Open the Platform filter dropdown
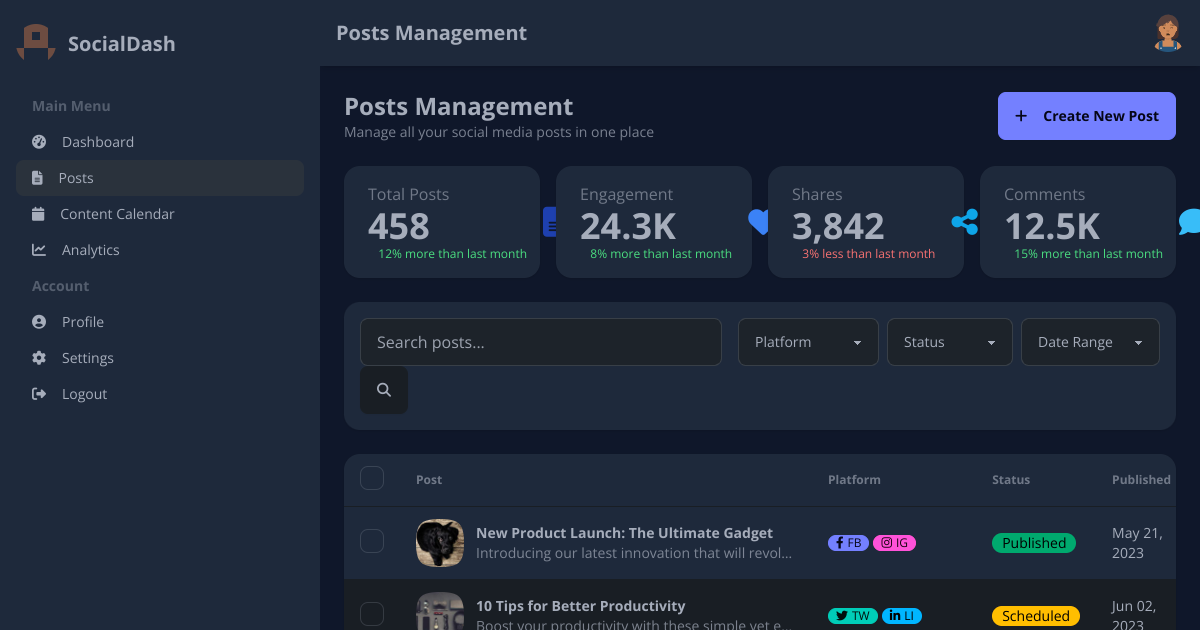This screenshot has height=630, width=1200. (808, 341)
